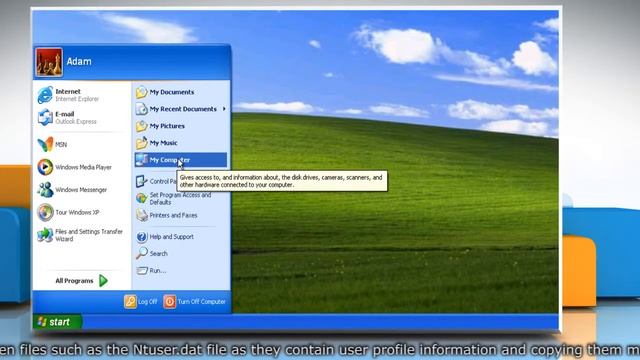Click the Turn Off Computer power icon
This screenshot has width=640, height=360.
pos(169,302)
